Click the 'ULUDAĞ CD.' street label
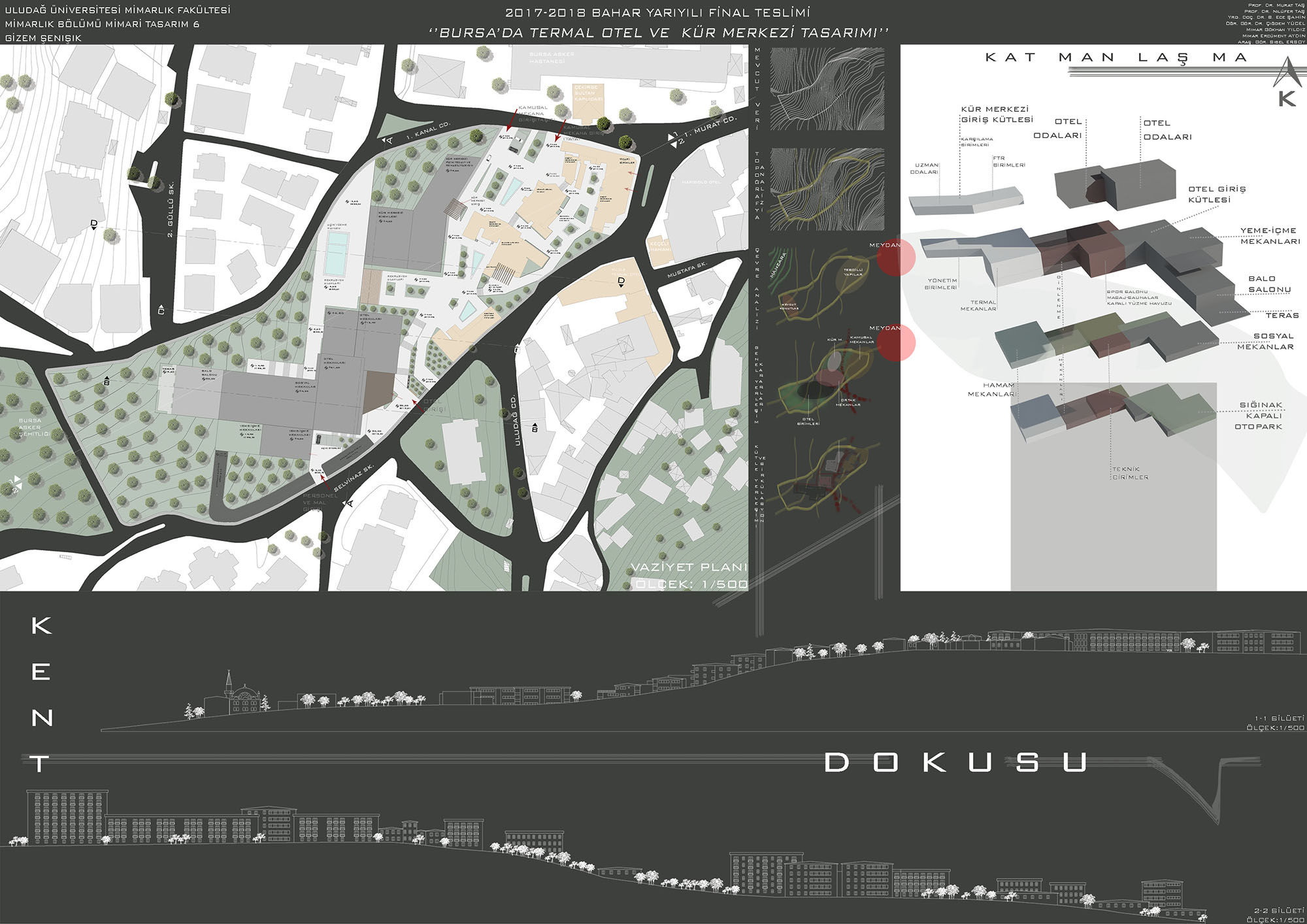Image resolution: width=1307 pixels, height=924 pixels. tap(513, 420)
